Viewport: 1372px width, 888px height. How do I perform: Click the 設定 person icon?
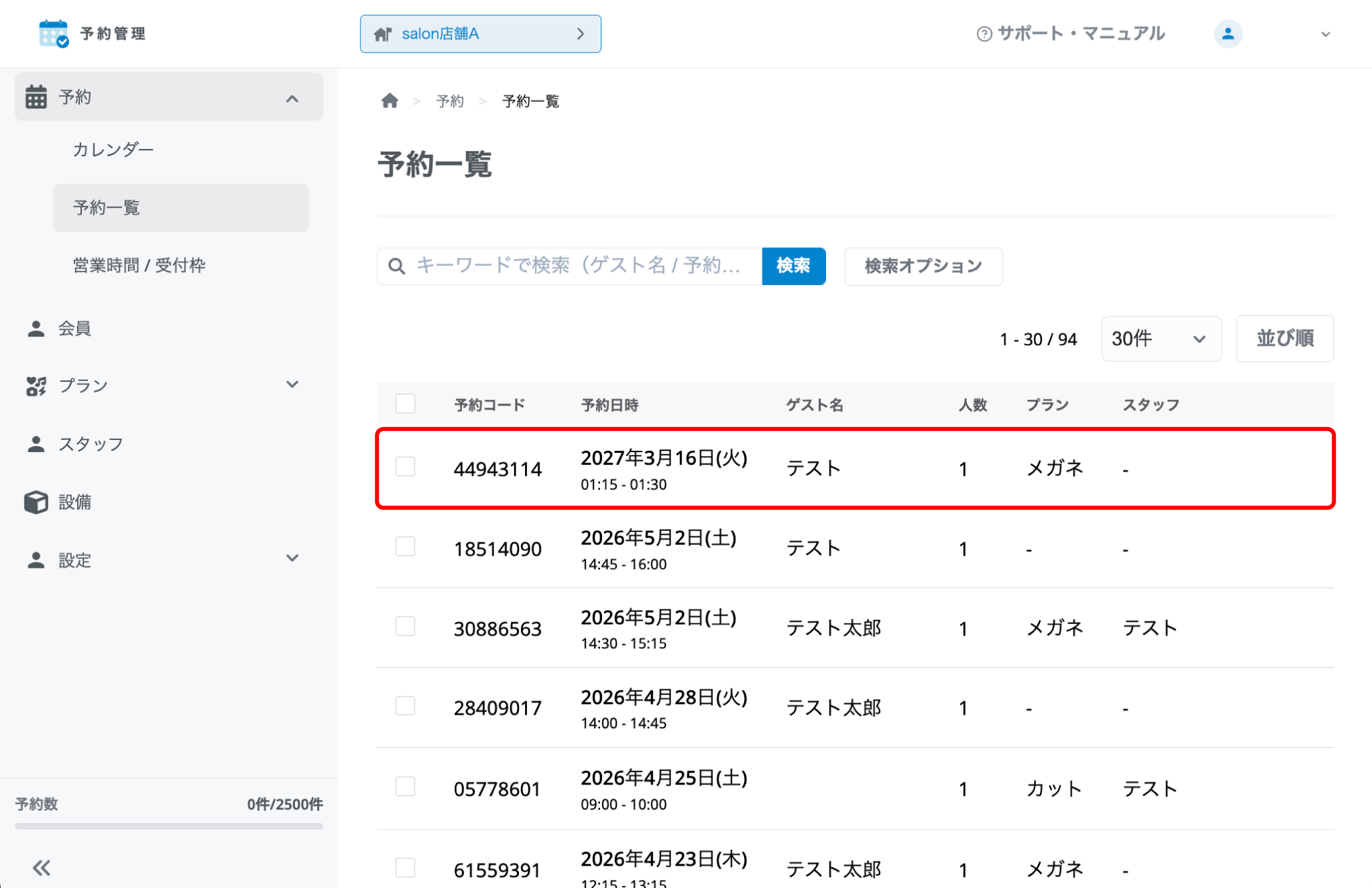click(36, 560)
